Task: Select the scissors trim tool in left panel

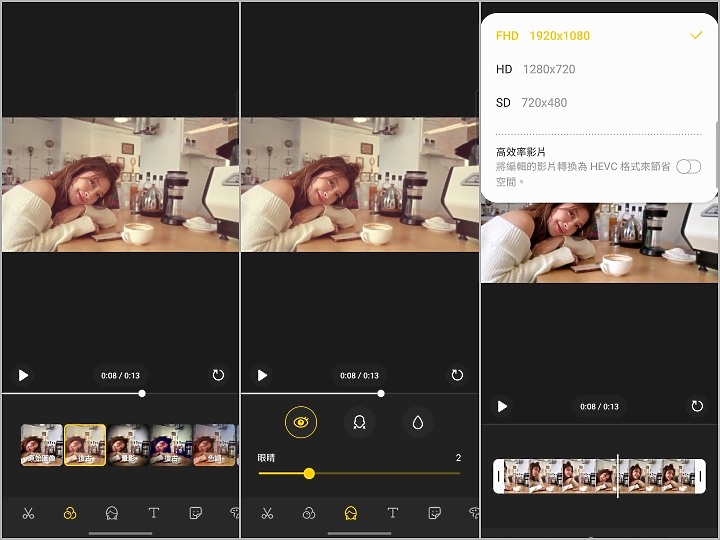Action: [28, 513]
